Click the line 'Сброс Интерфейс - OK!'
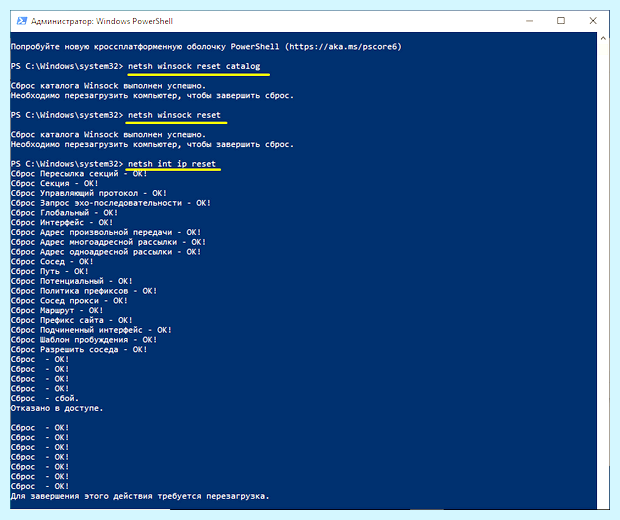The image size is (620, 520). [62, 223]
